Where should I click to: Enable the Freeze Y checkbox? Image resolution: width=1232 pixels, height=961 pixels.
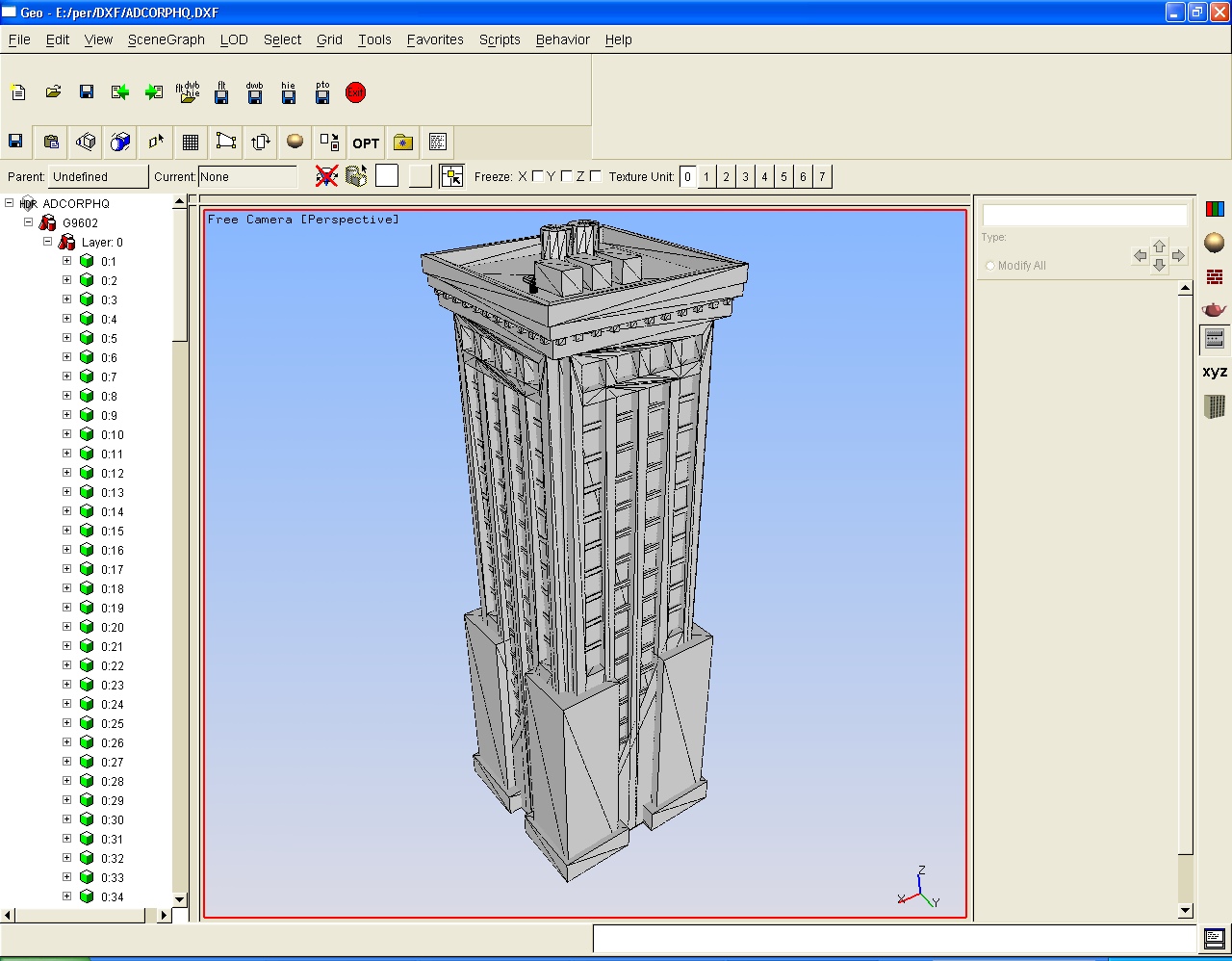point(566,176)
